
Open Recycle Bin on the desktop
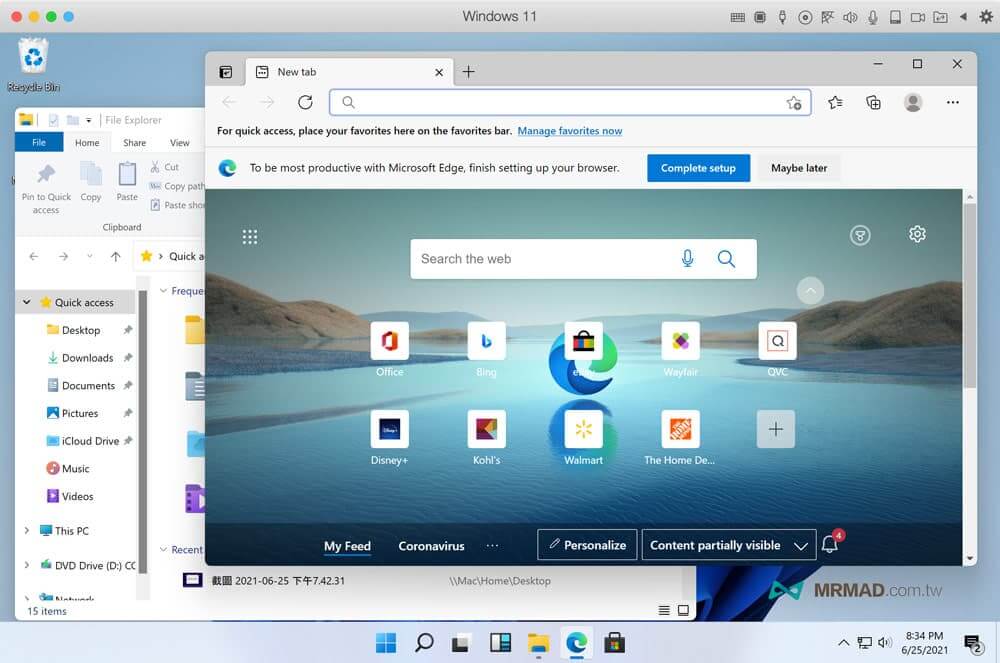33,65
